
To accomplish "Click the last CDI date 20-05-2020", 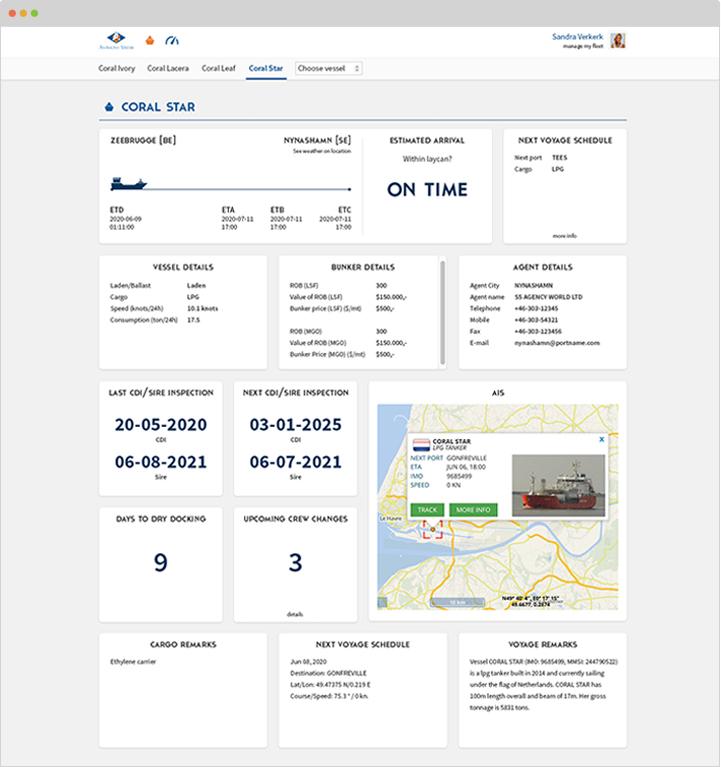I will 161,425.
